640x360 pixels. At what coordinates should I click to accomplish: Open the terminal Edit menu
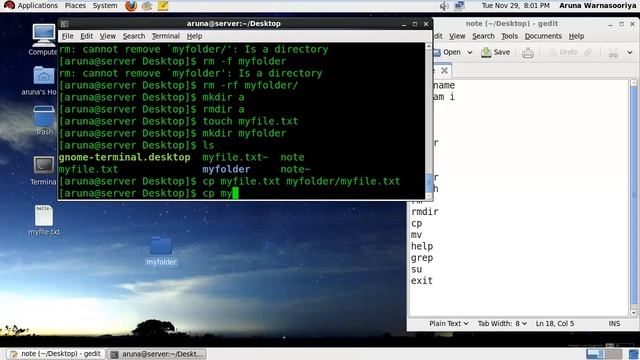coord(87,36)
